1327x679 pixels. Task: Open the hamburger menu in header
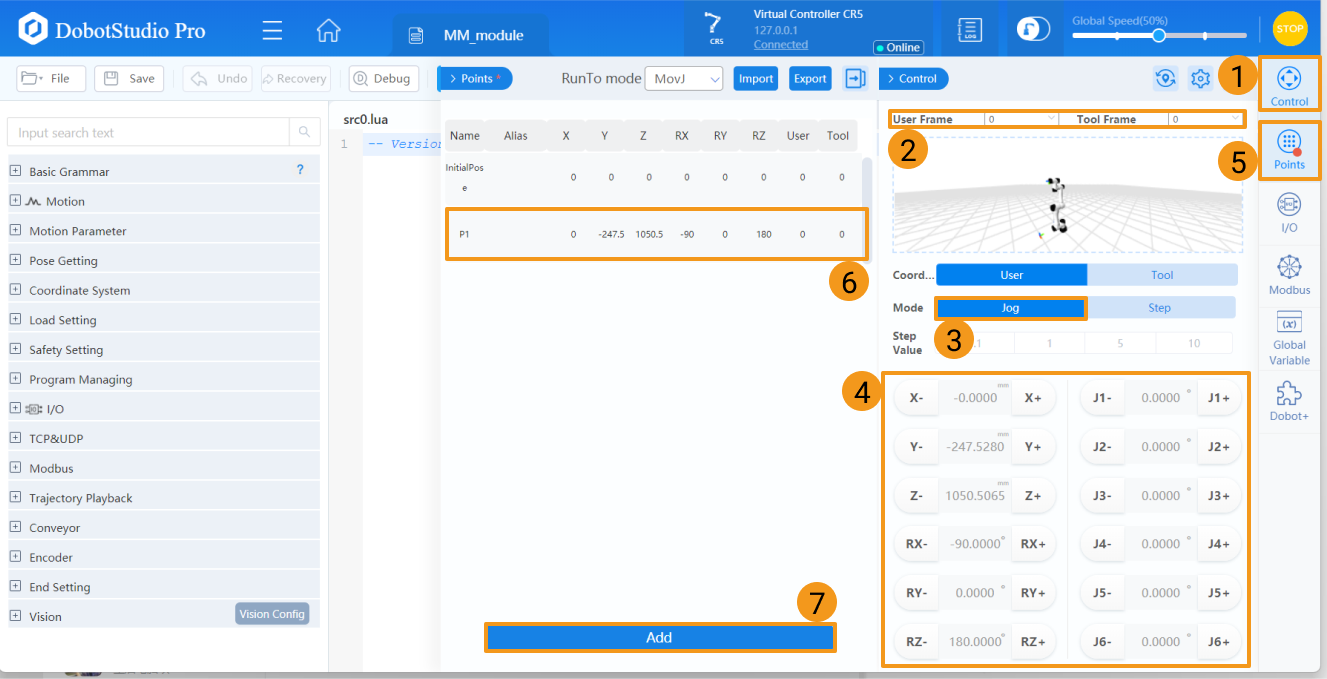pos(272,30)
